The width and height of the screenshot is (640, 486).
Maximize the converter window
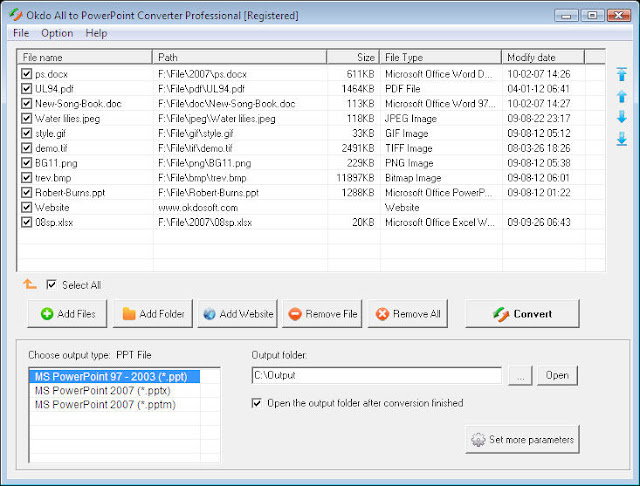coord(592,16)
